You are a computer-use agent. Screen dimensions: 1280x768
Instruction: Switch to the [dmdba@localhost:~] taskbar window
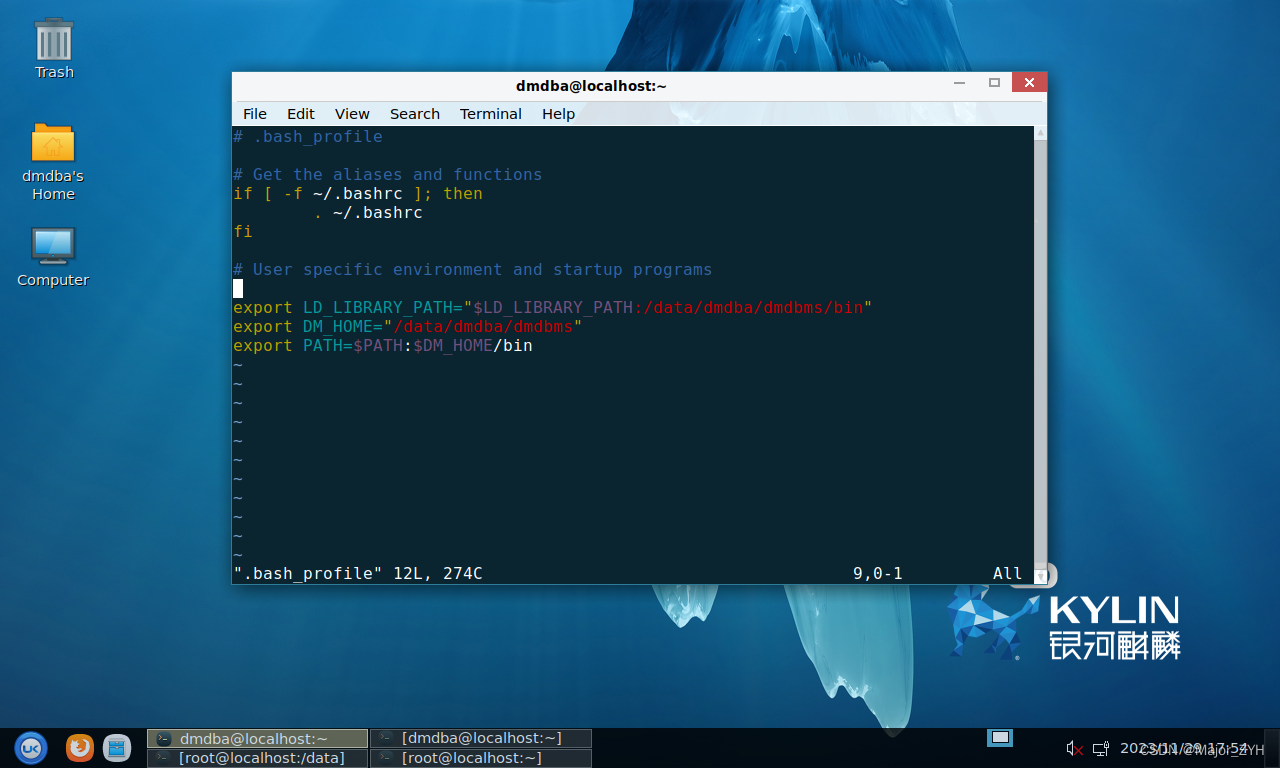[x=481, y=738]
